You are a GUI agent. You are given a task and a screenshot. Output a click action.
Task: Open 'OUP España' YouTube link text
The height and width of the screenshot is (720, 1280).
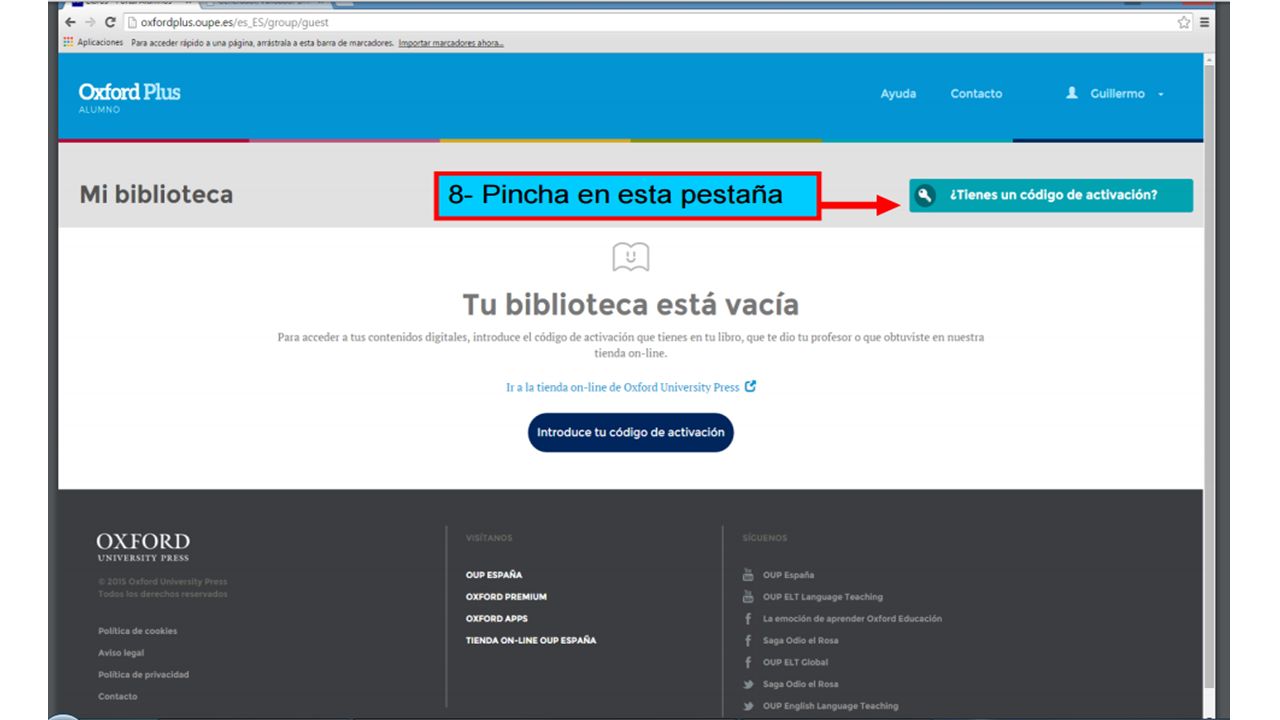click(x=788, y=575)
